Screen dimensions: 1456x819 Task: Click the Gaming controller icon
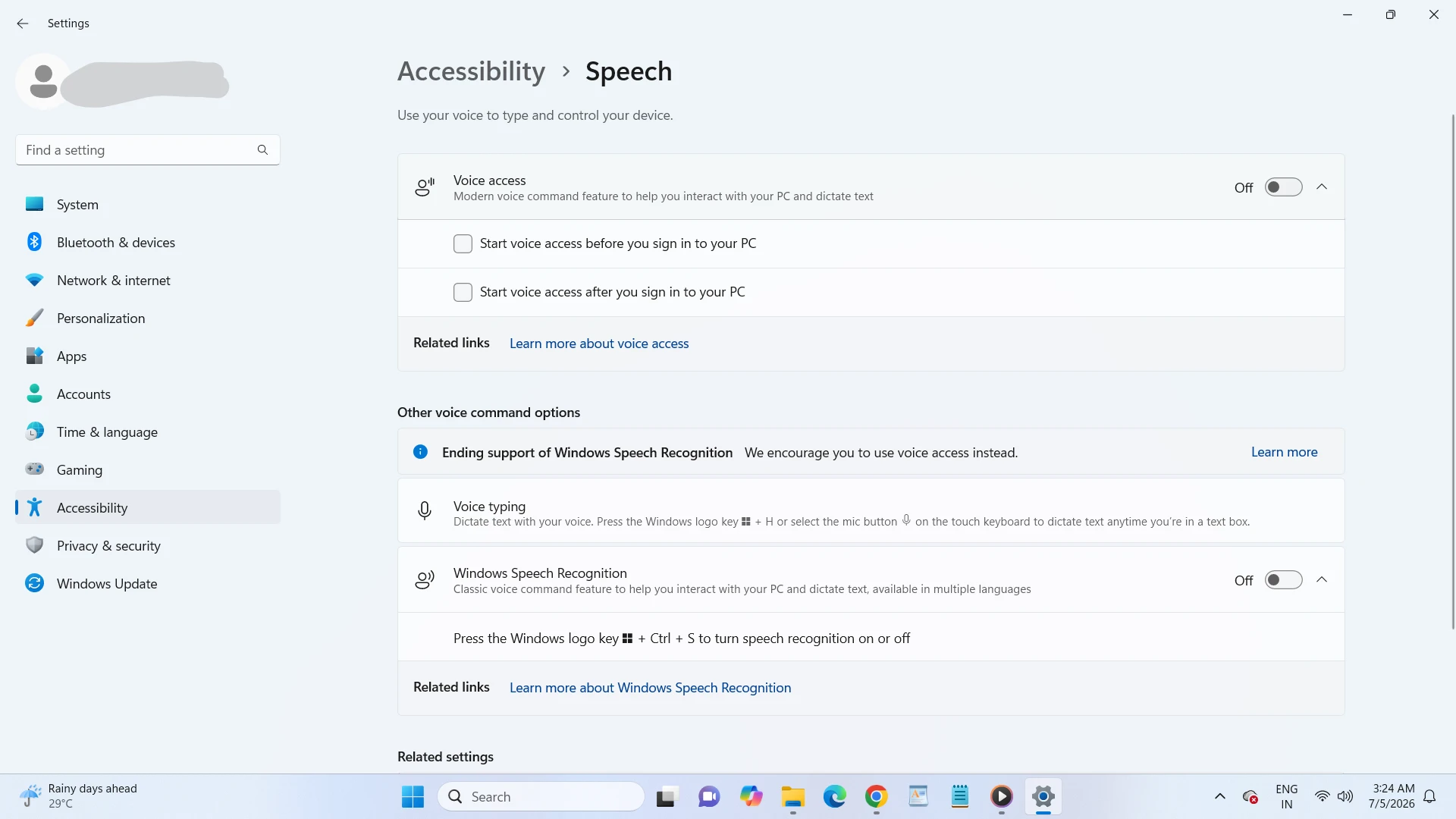point(34,469)
